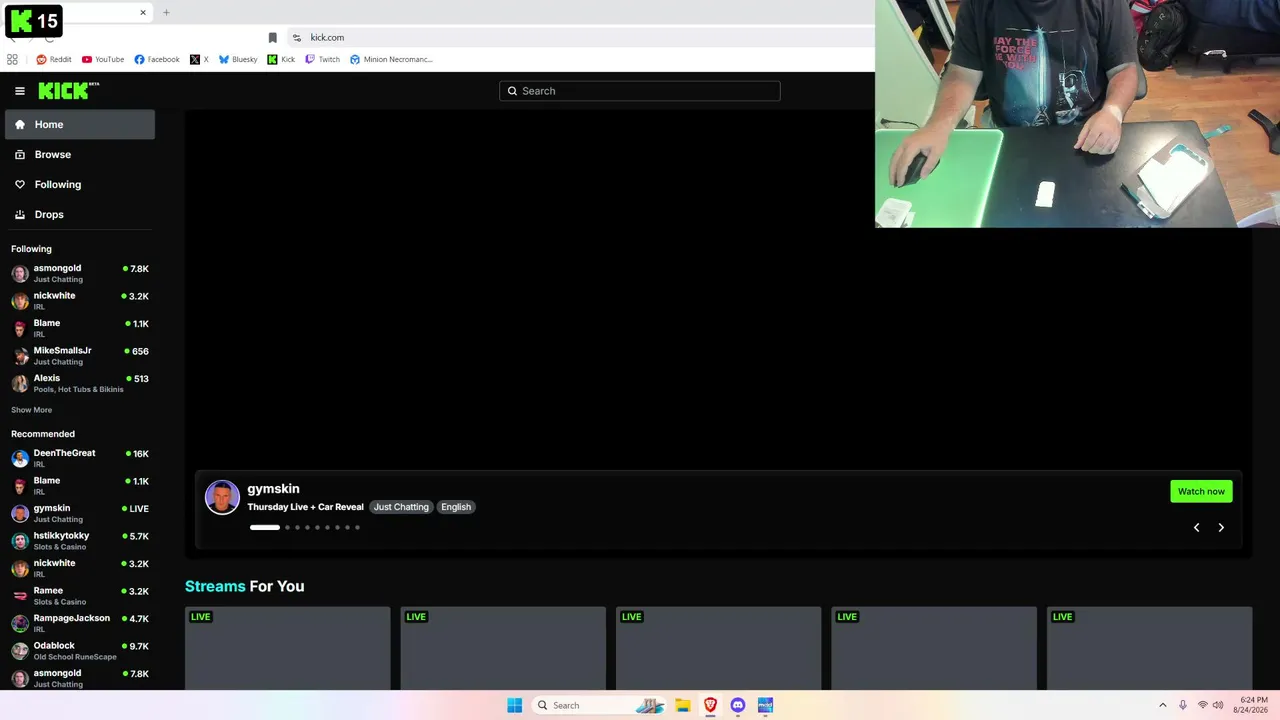Open MikeSmallsJr channel in sidebar
The height and width of the screenshot is (720, 1280).
[80, 356]
